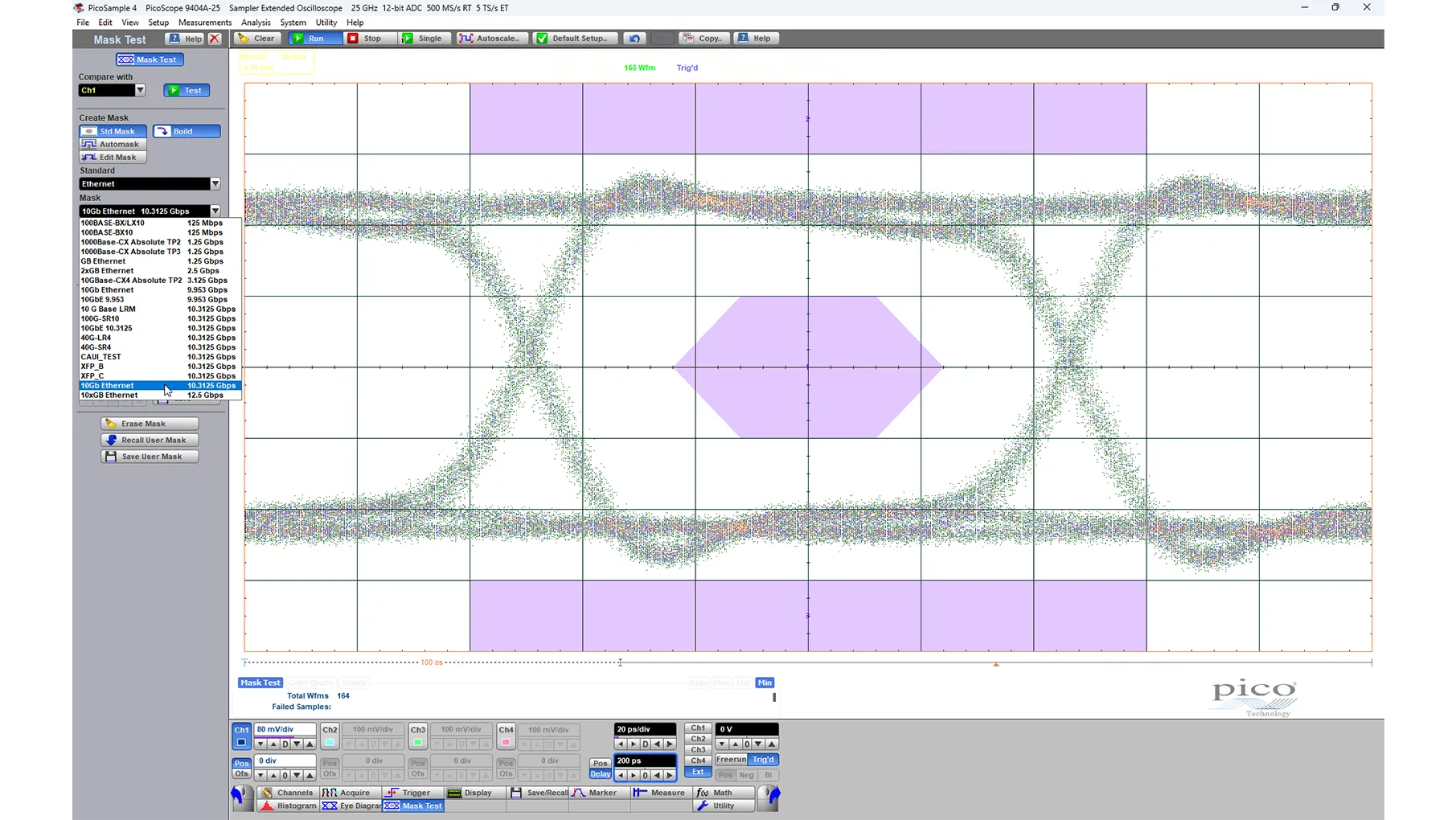Load the Default Setup
1456x820 pixels.
coord(574,39)
